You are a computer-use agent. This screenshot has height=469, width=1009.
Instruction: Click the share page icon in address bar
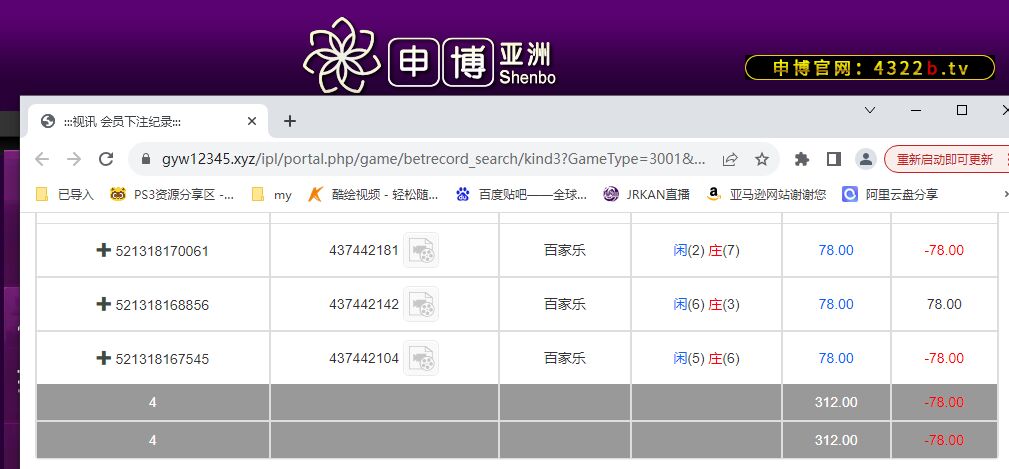pyautogui.click(x=730, y=159)
